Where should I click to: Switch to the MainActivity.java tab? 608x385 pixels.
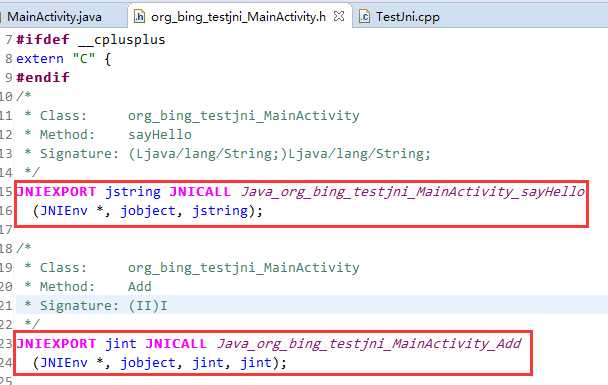pos(54,17)
